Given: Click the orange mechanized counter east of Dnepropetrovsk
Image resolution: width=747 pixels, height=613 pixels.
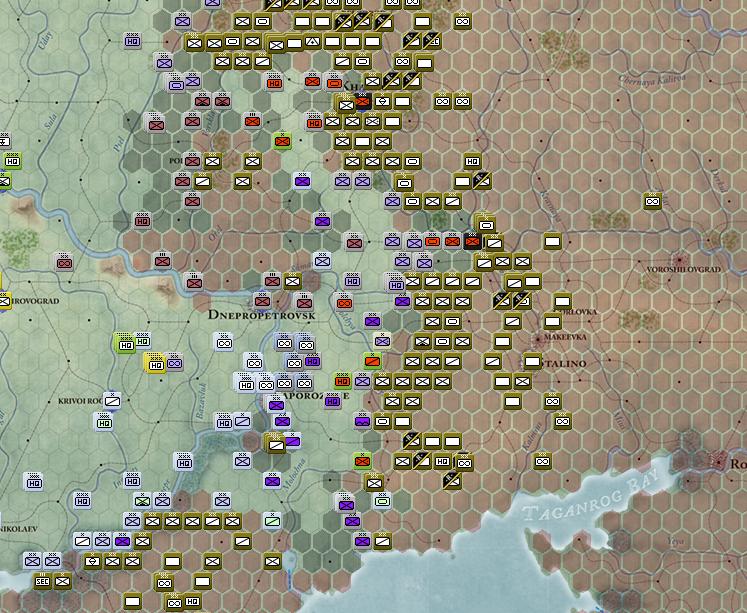Looking at the screenshot, I should pos(344,302).
